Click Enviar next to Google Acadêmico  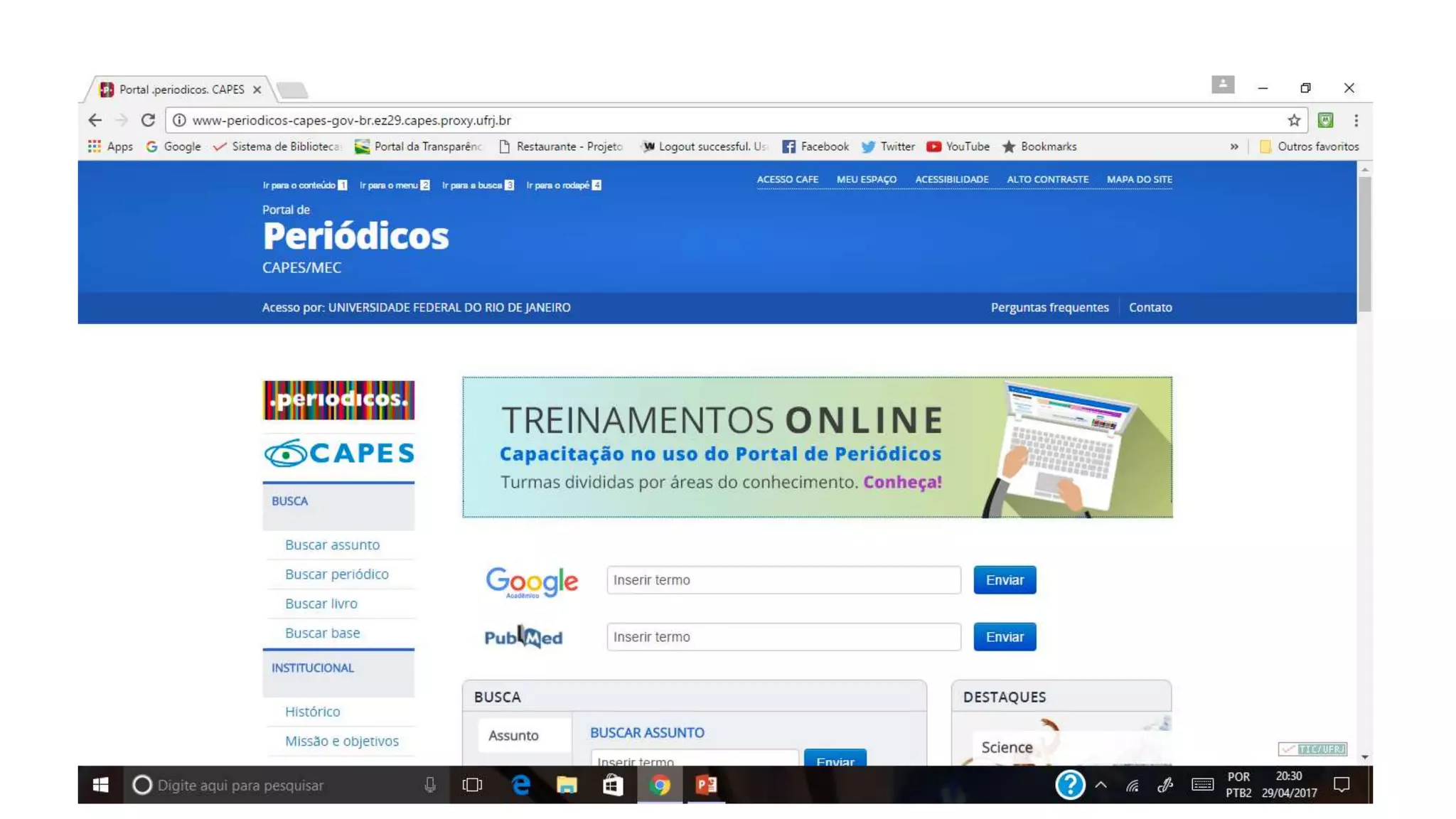click(x=1004, y=580)
